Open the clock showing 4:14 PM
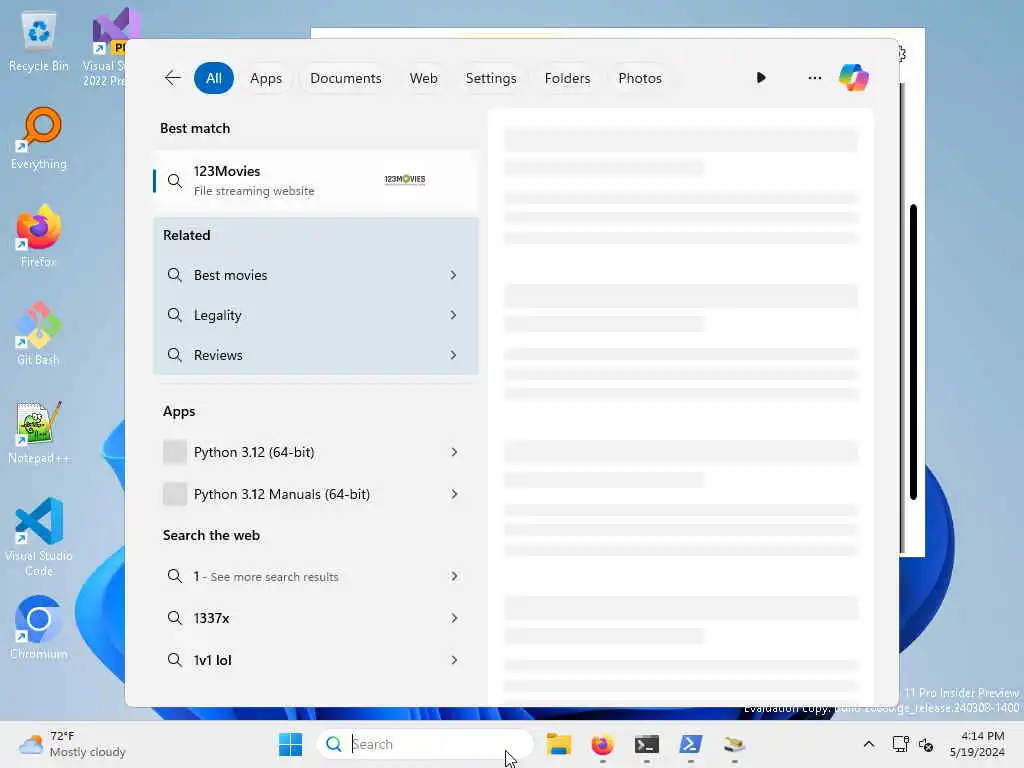This screenshot has width=1024, height=768. (x=977, y=744)
